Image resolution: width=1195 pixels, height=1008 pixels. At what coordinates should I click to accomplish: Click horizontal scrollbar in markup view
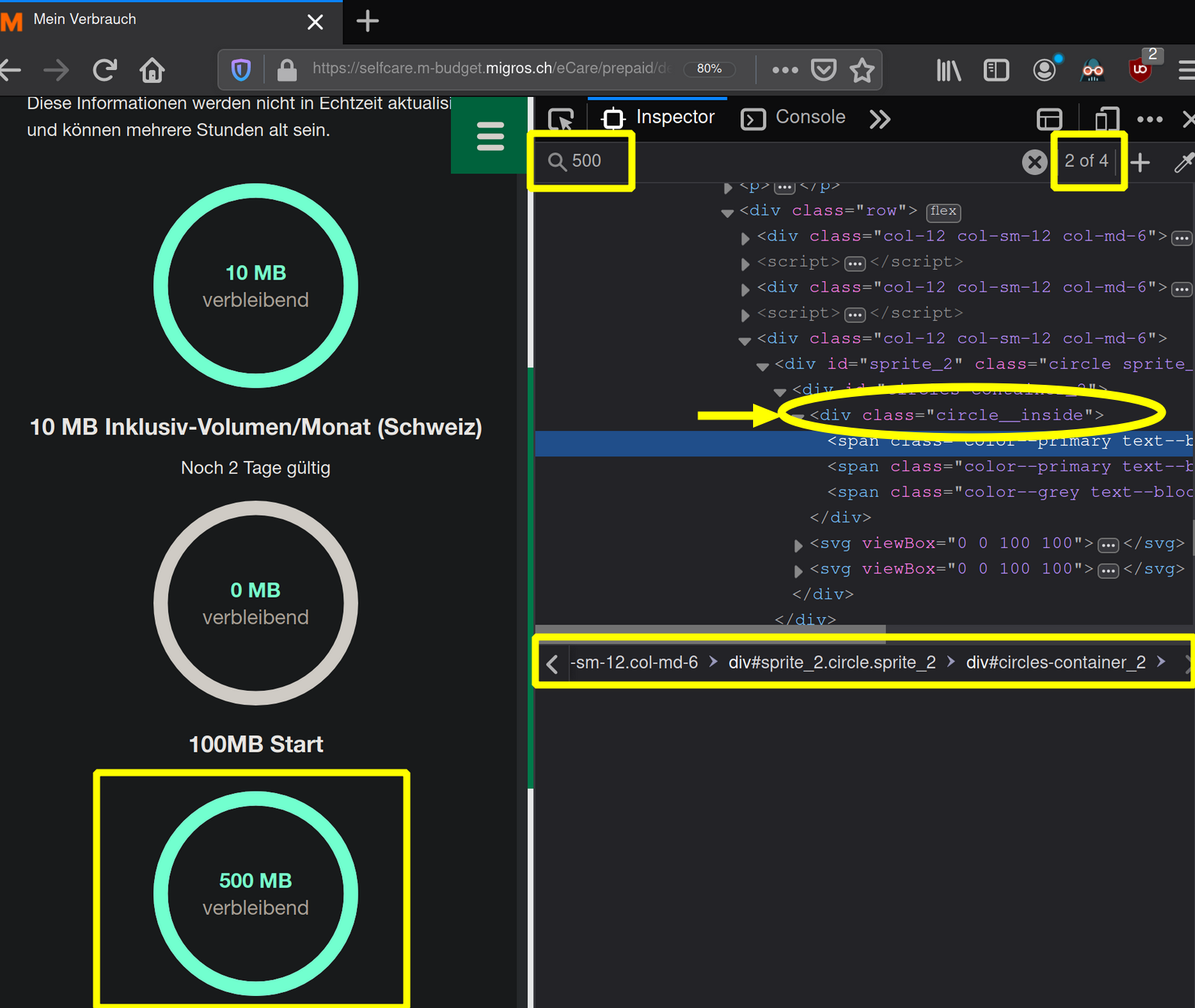710,629
